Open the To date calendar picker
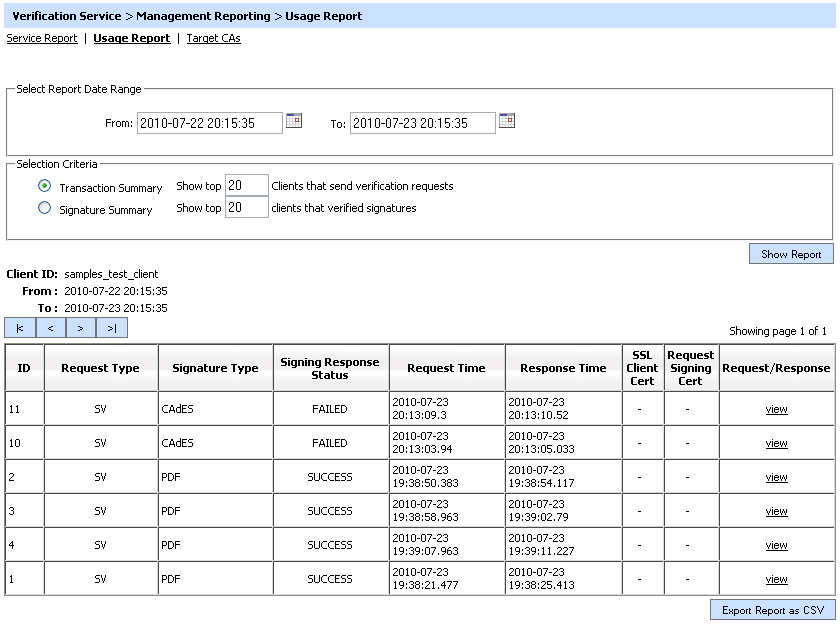Image resolution: width=840 pixels, height=626 pixels. (507, 121)
